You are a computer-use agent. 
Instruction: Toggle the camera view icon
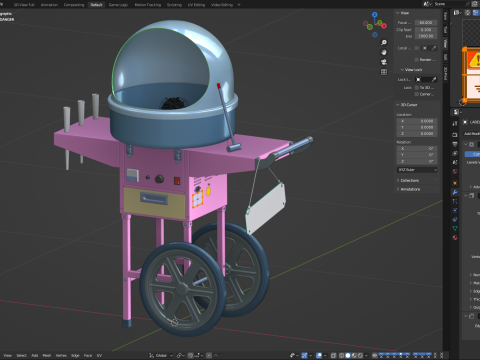384,62
